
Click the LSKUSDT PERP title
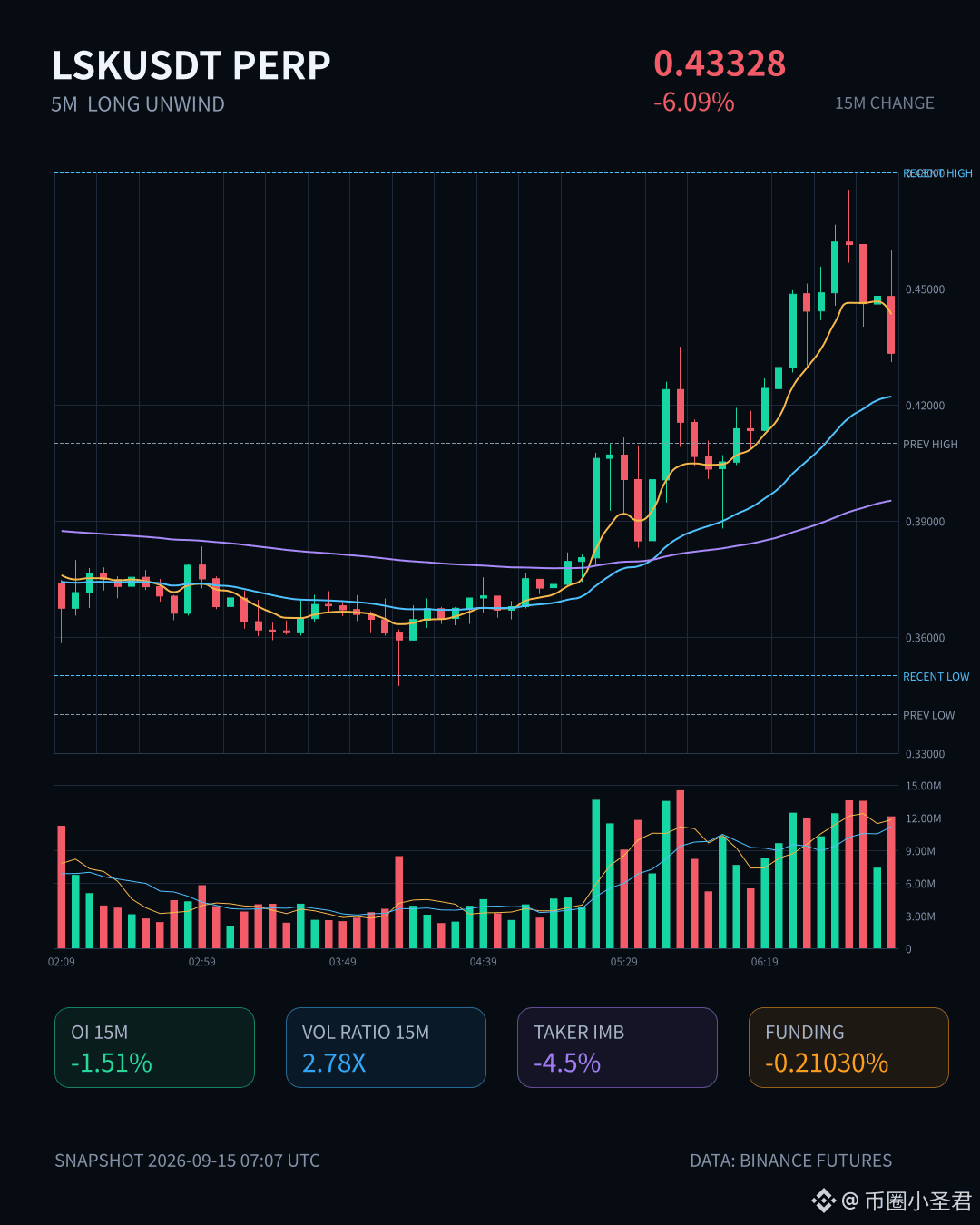[191, 65]
